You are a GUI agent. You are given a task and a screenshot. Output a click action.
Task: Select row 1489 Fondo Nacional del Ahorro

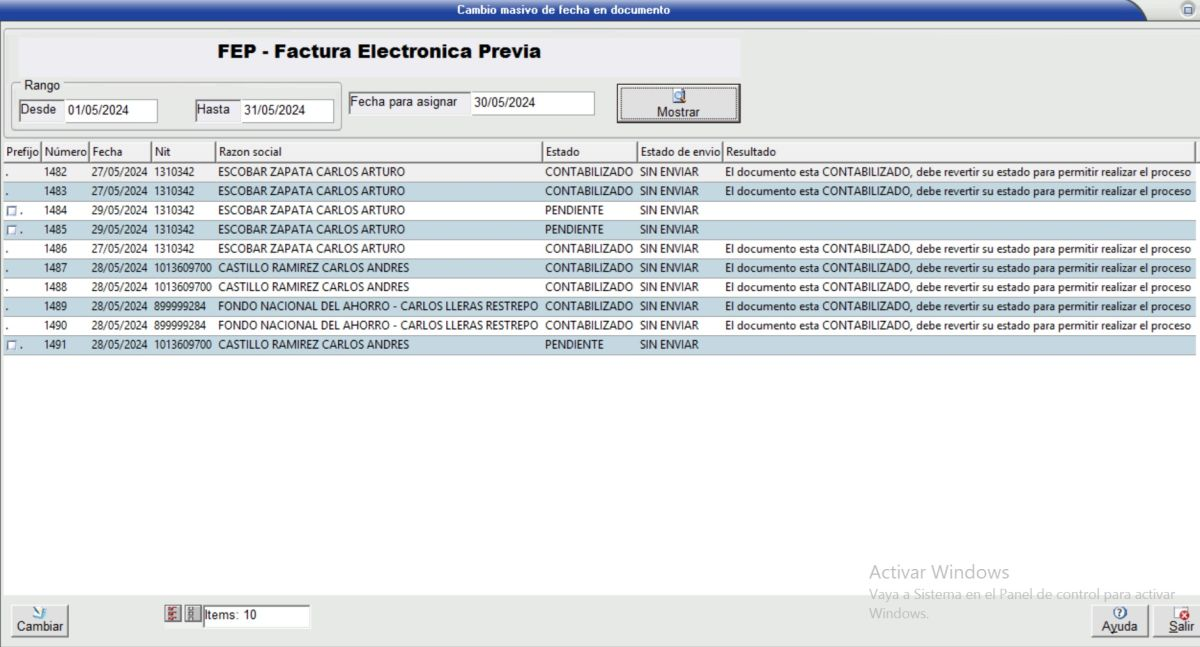[377, 306]
